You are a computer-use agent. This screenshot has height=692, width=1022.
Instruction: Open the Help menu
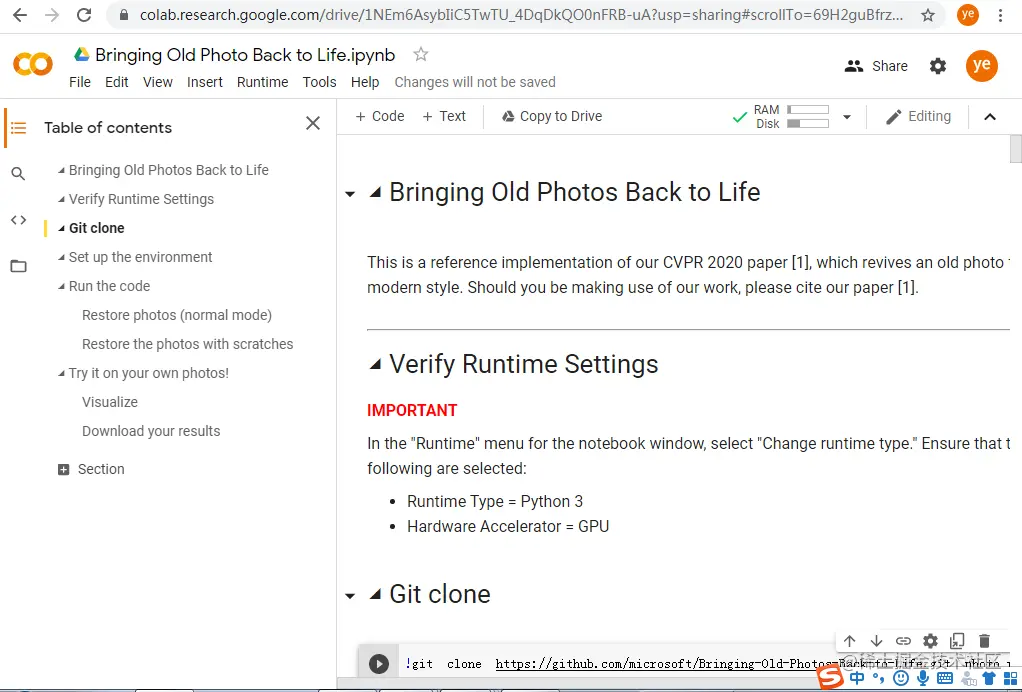pos(365,82)
